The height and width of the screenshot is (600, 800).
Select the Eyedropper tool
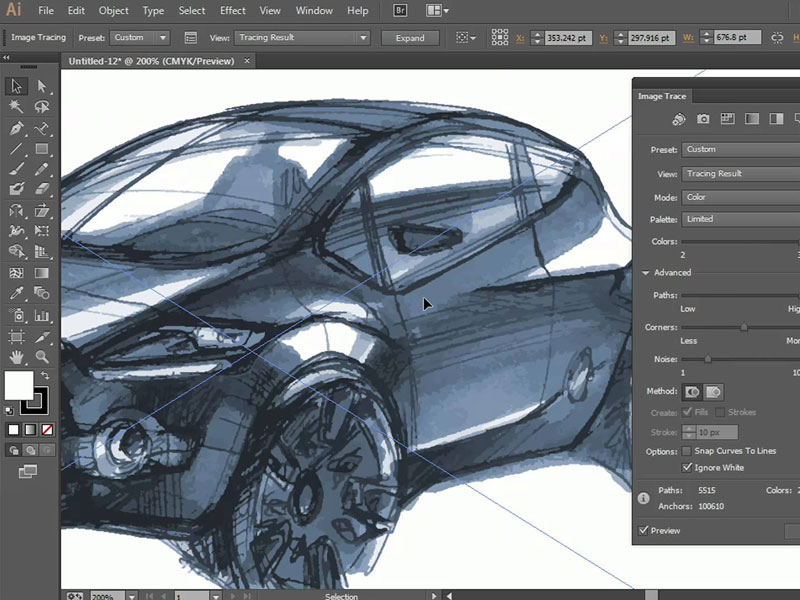click(16, 293)
